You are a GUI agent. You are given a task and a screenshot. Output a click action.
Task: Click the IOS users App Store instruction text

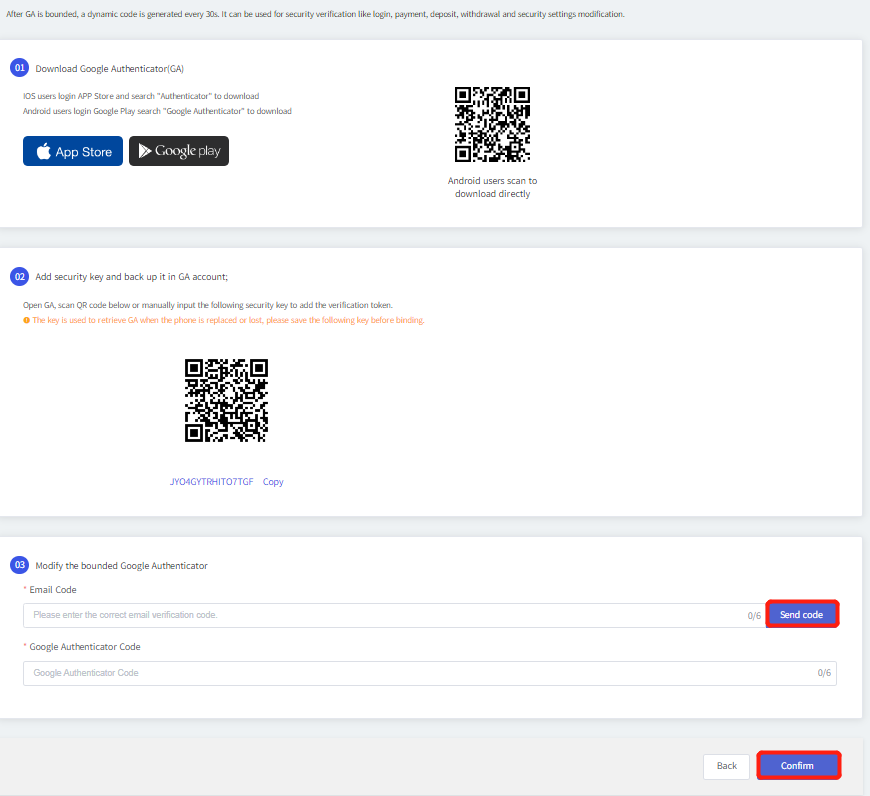click(x=141, y=96)
